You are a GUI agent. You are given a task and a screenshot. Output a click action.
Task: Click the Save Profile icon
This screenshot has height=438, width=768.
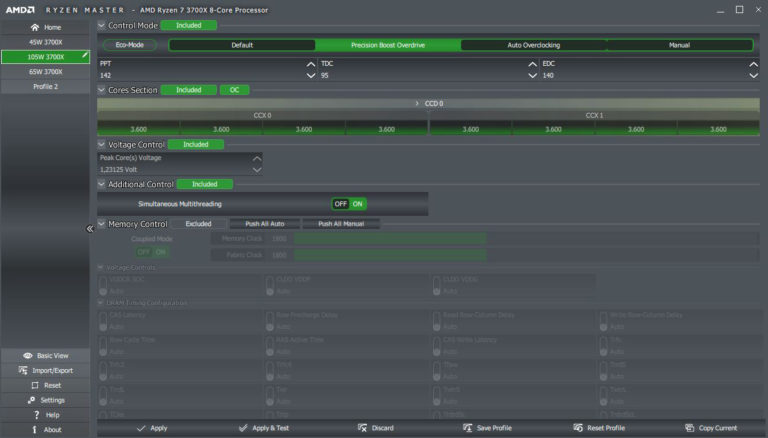(468, 428)
